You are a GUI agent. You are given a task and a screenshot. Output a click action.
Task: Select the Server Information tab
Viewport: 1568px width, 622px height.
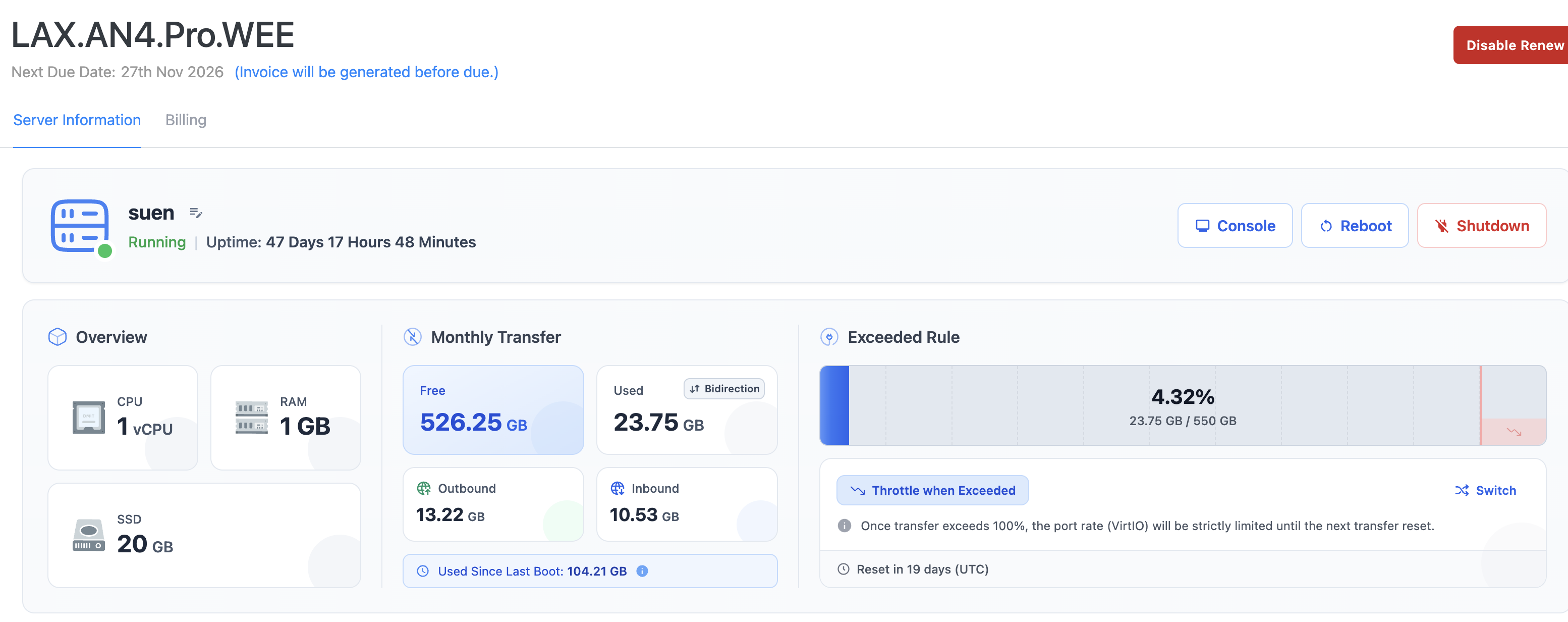[77, 120]
